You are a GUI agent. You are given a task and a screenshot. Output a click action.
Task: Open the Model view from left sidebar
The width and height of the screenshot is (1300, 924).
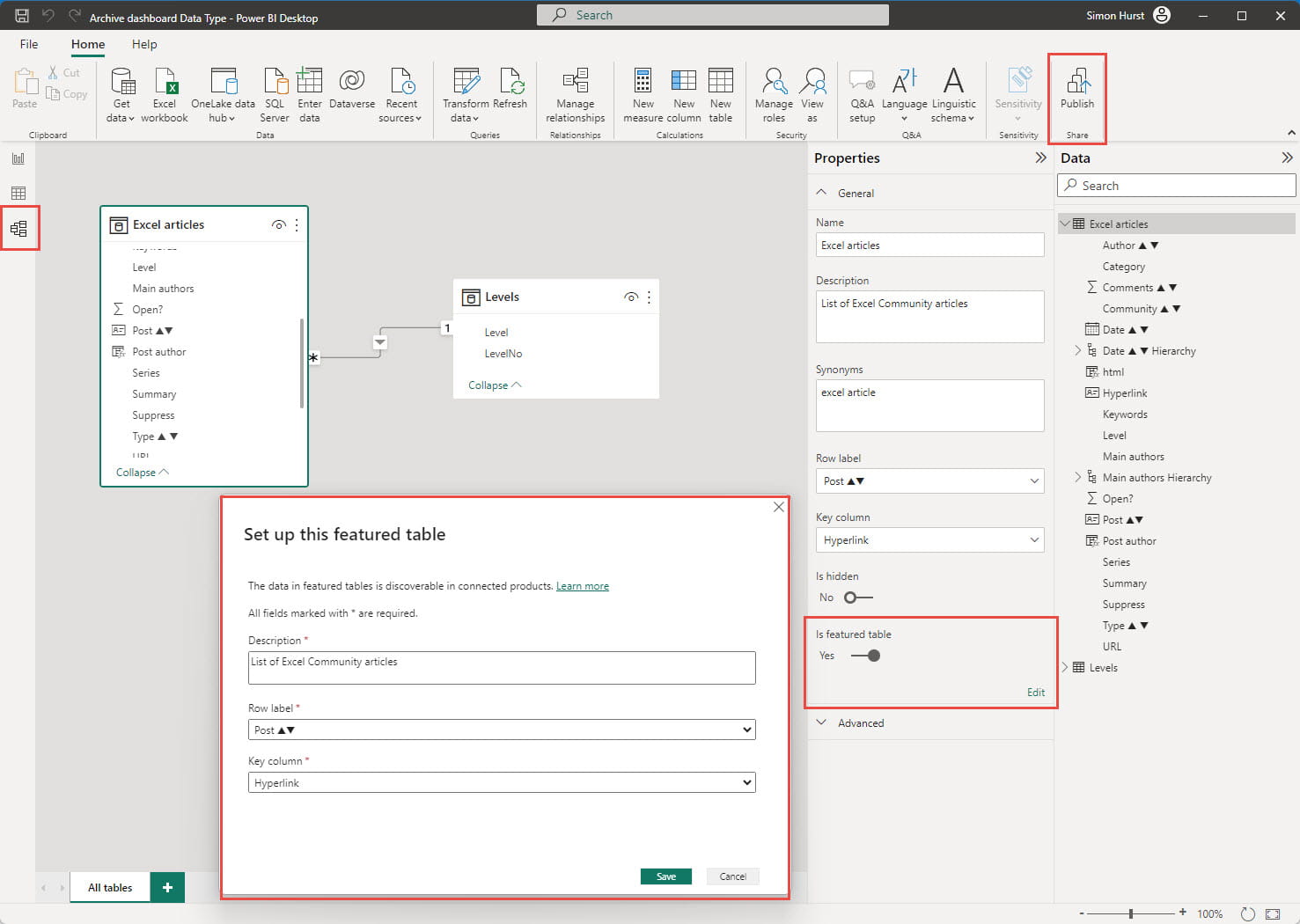pos(18,229)
